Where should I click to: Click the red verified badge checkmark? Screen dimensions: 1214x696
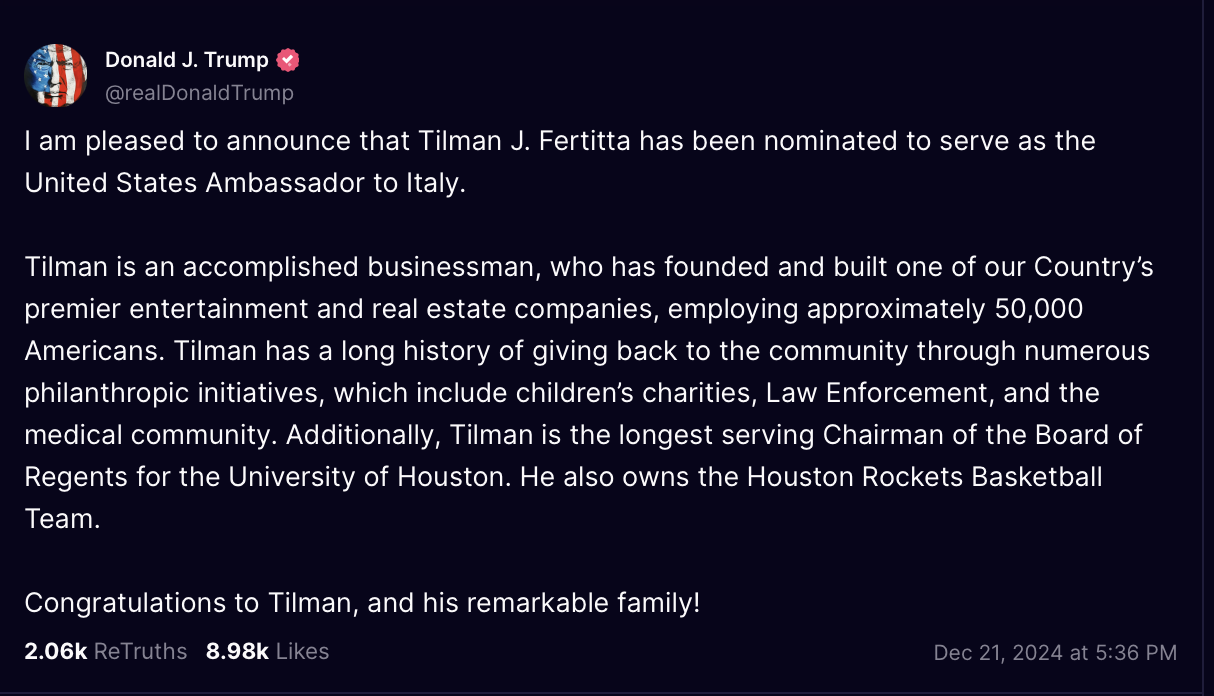tap(288, 60)
